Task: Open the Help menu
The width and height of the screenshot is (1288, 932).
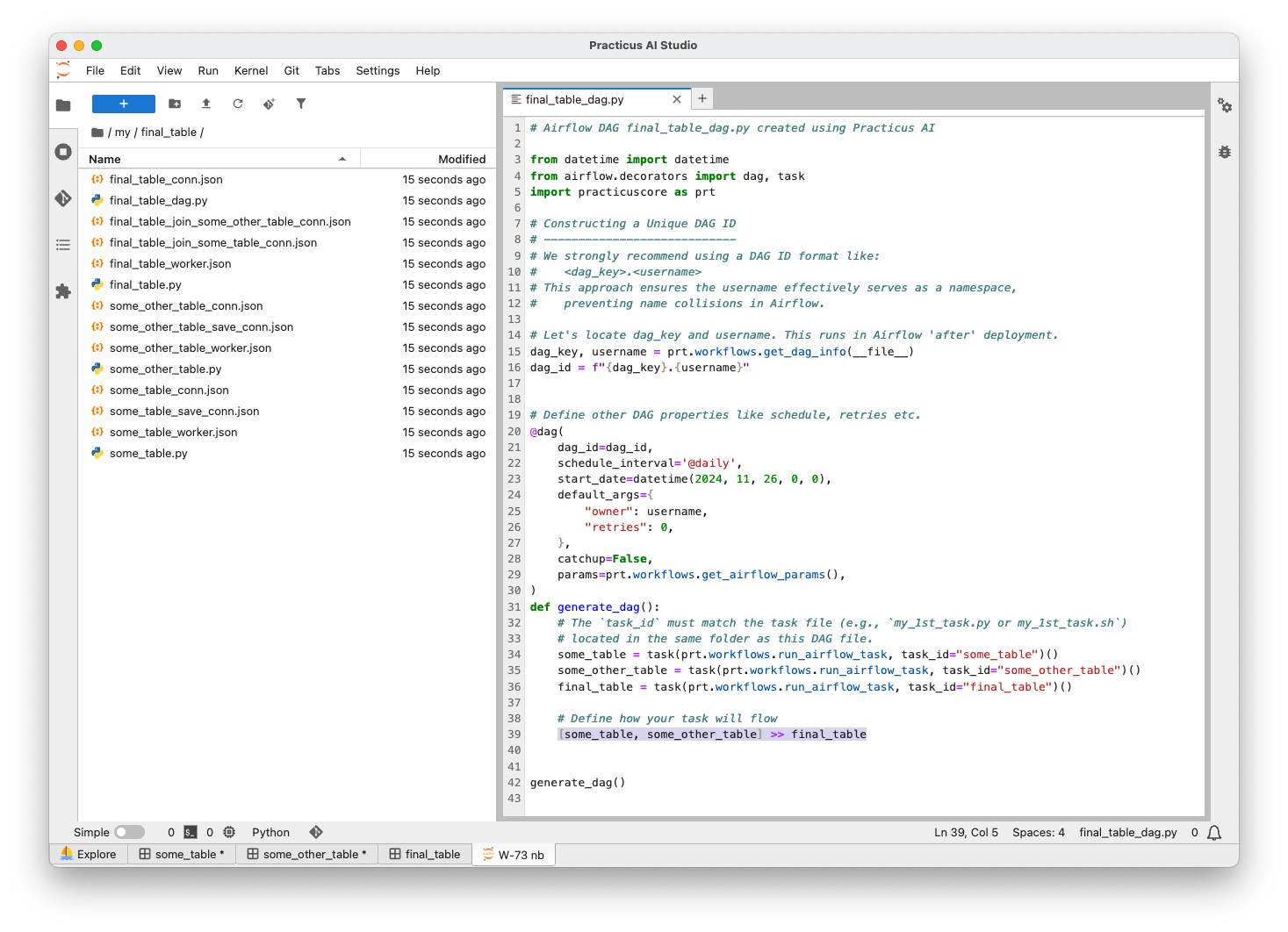Action: coord(428,71)
